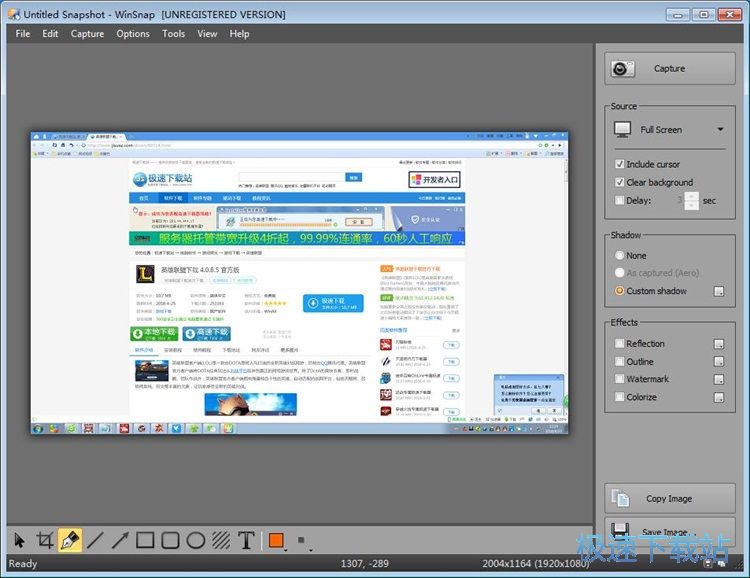Open the line width size selector
This screenshot has width=750, height=578.
(303, 541)
